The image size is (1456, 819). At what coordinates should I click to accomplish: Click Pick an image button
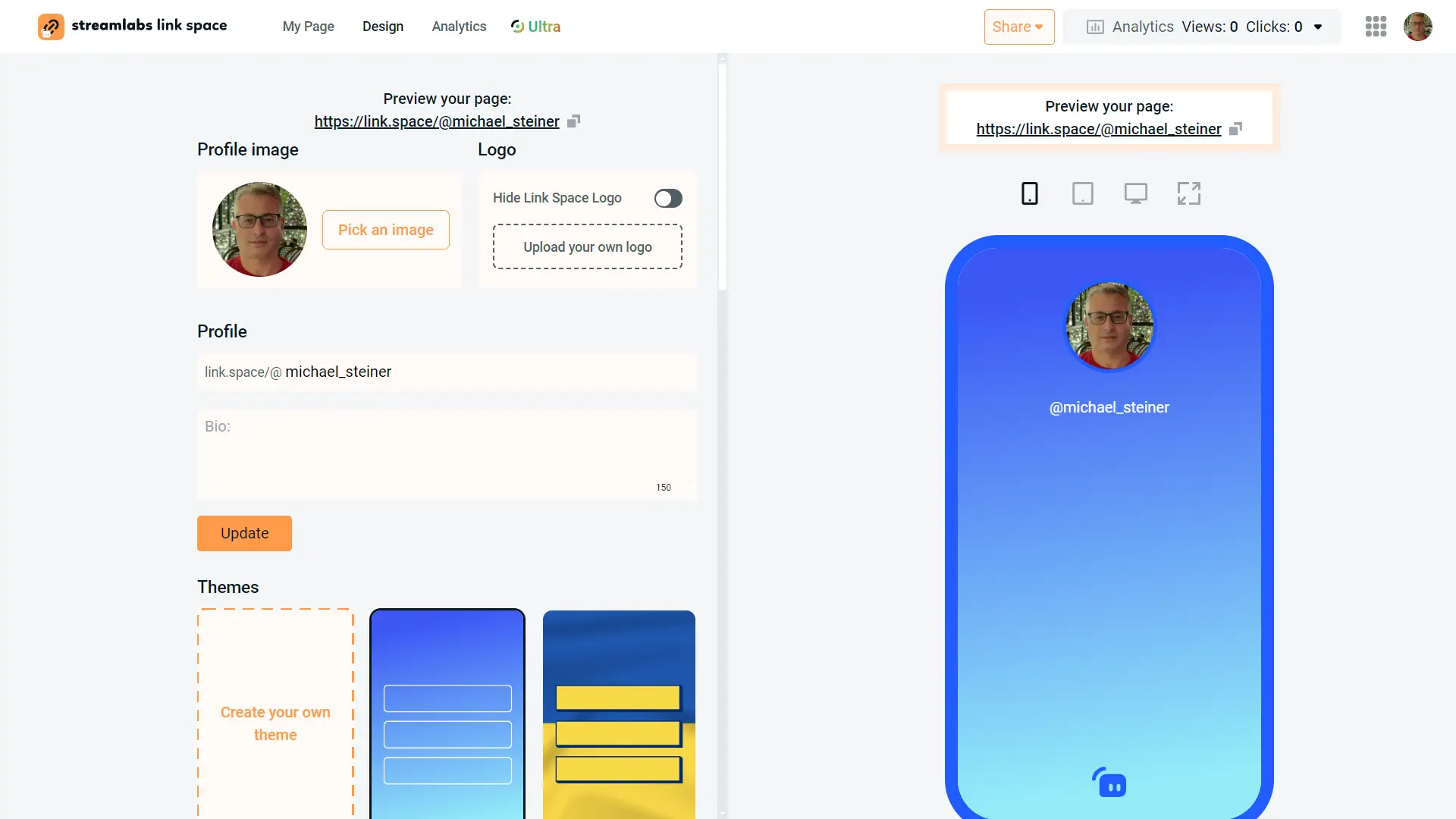tap(385, 230)
